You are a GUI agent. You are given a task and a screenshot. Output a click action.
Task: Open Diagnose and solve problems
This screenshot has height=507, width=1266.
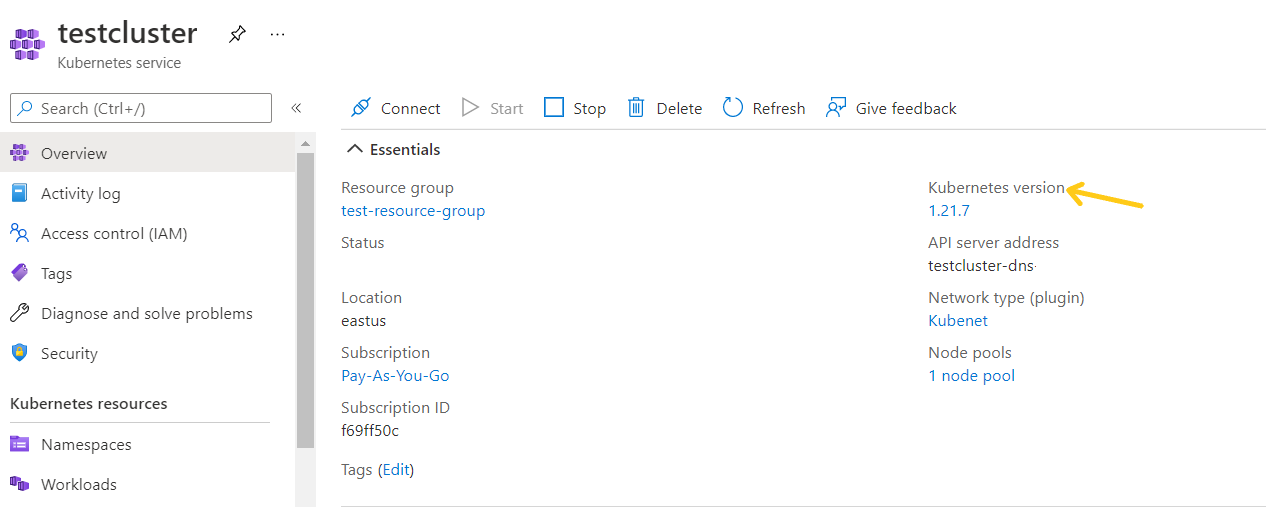pos(146,313)
